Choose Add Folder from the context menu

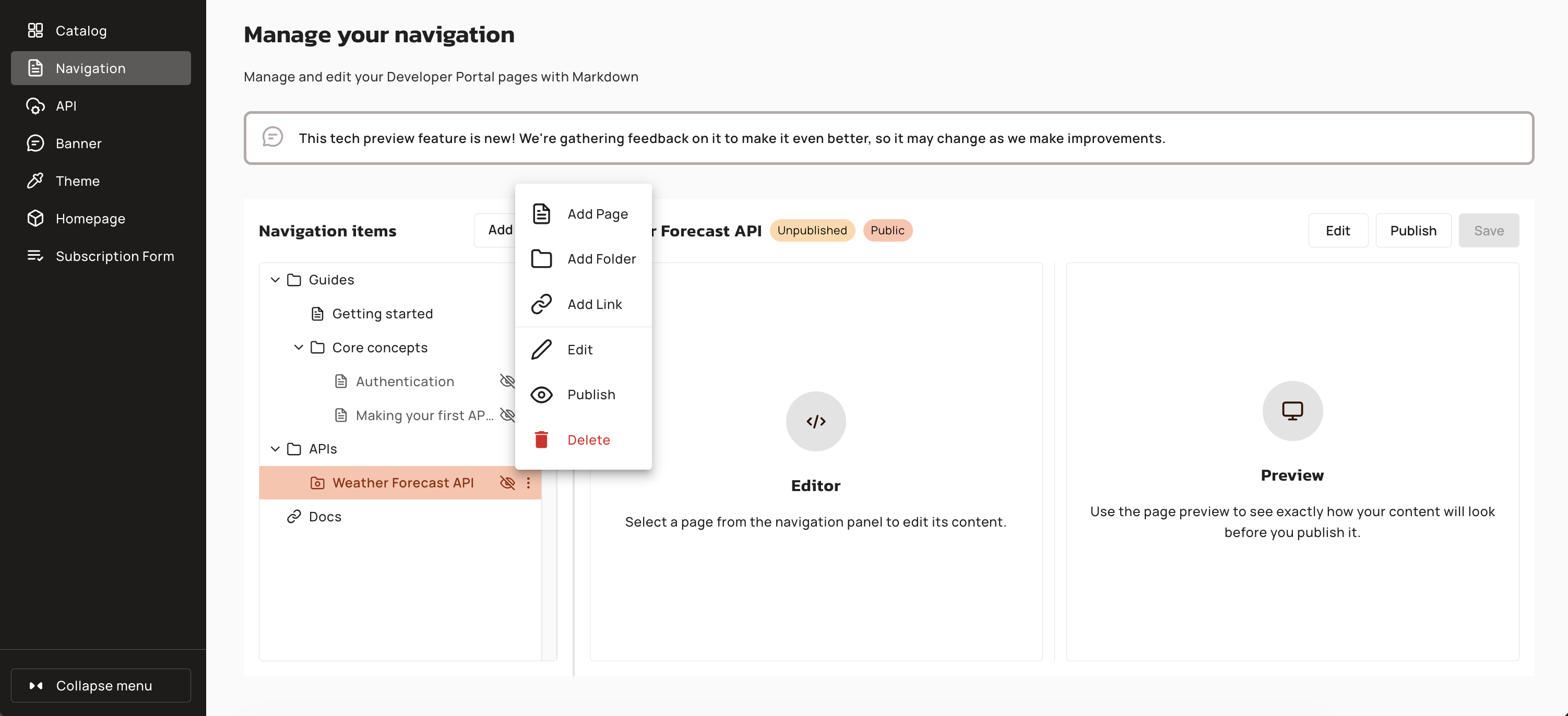click(x=601, y=259)
